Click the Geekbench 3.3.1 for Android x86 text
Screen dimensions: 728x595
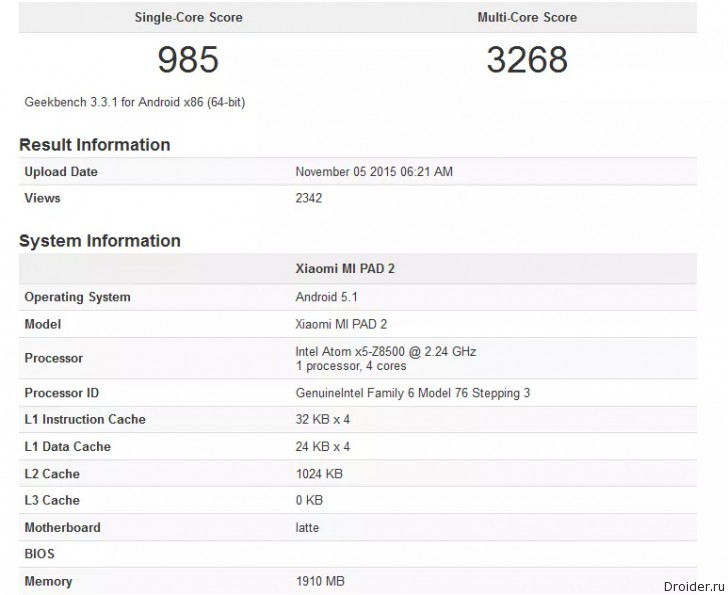point(135,102)
